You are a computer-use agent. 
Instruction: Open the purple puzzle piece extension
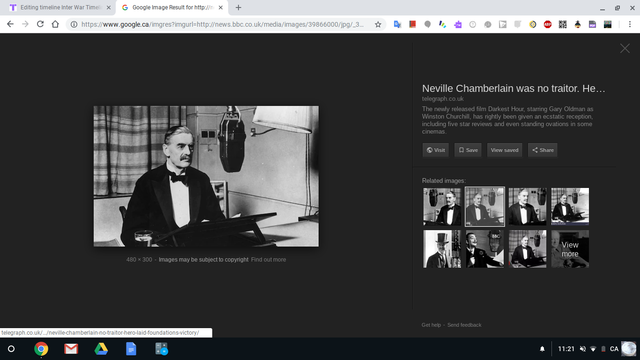coord(458,24)
